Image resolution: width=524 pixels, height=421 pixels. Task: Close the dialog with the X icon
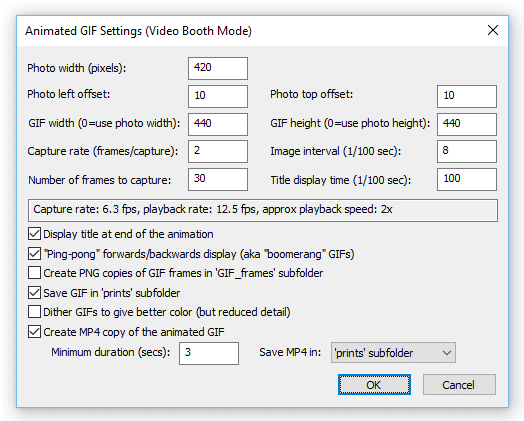[x=493, y=30]
